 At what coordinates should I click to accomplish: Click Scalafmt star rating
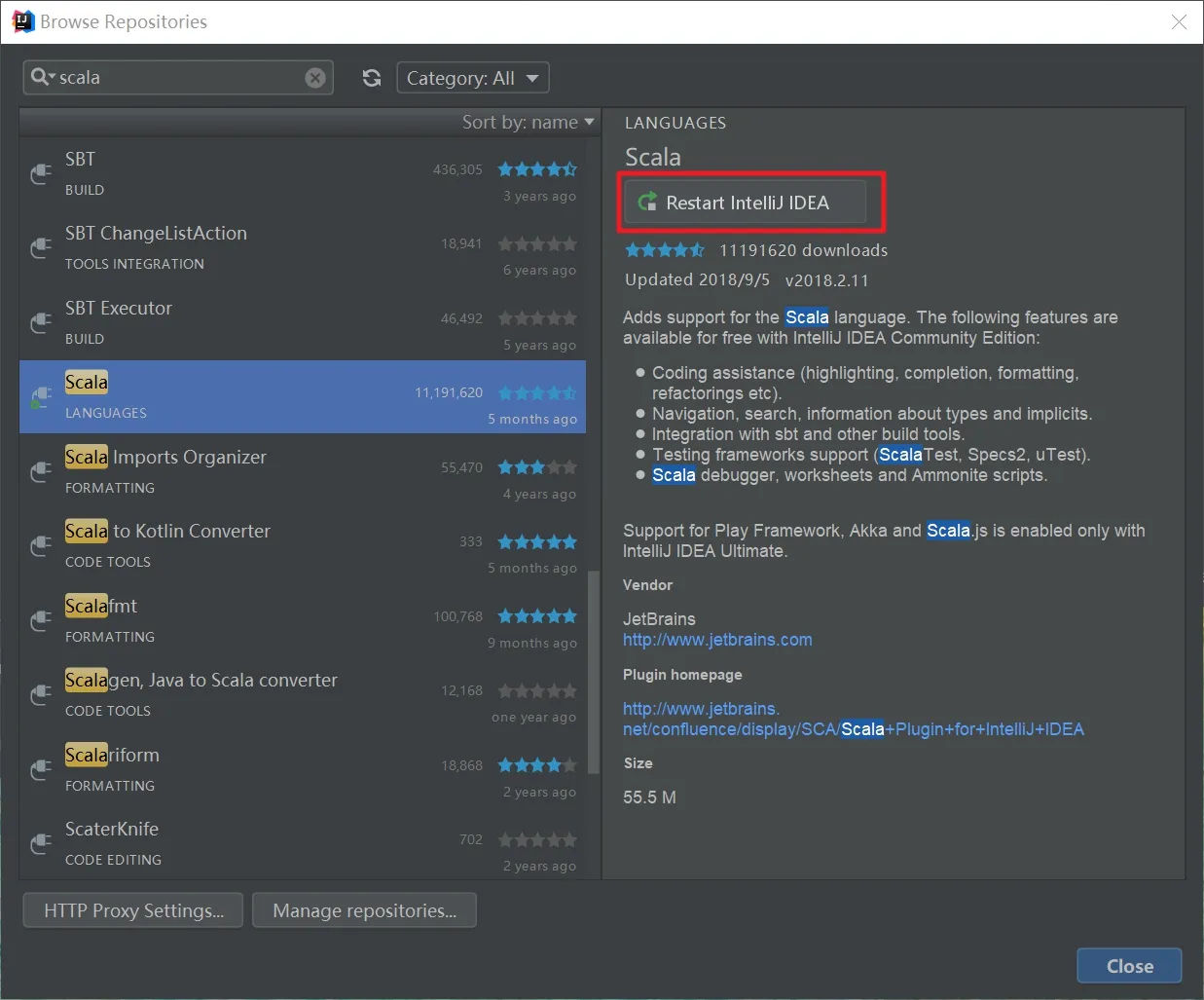coord(537,616)
